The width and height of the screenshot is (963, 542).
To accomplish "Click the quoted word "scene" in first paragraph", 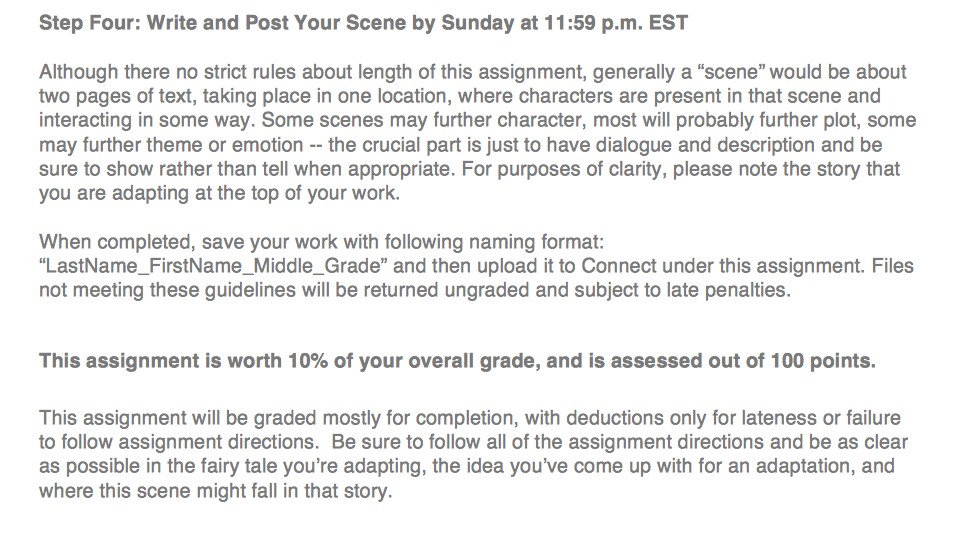I will 731,72.
